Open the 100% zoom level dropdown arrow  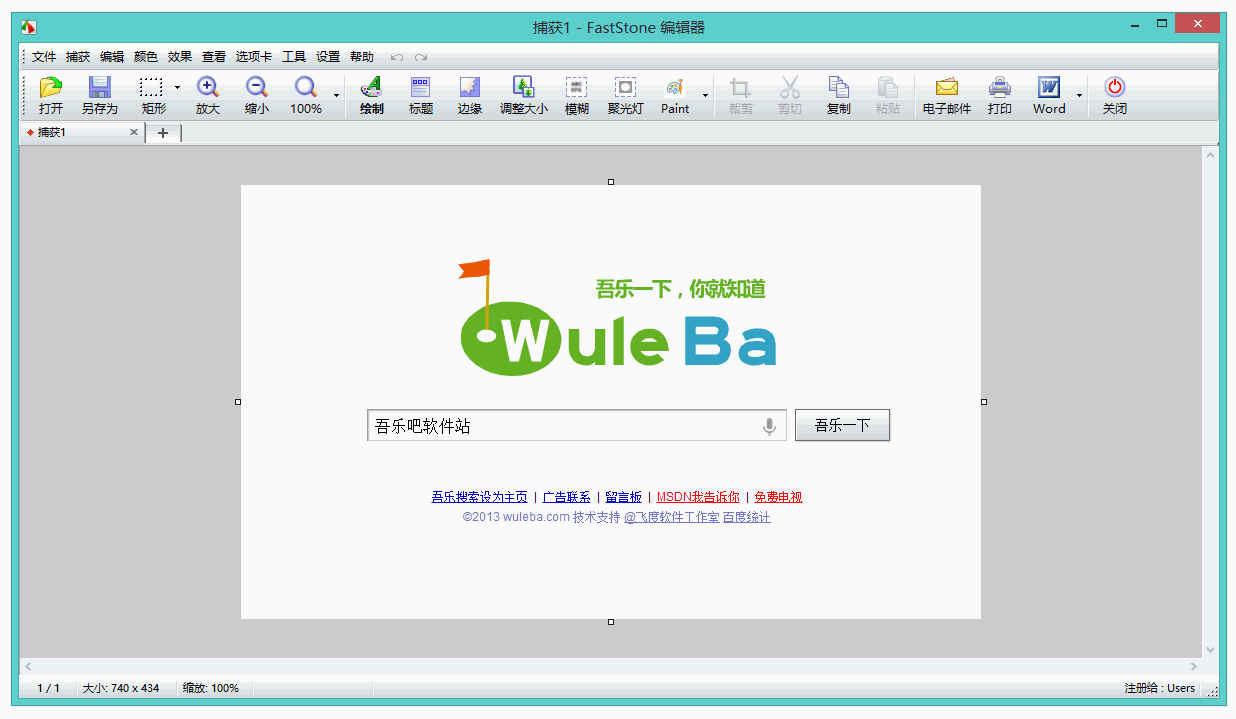coord(336,95)
